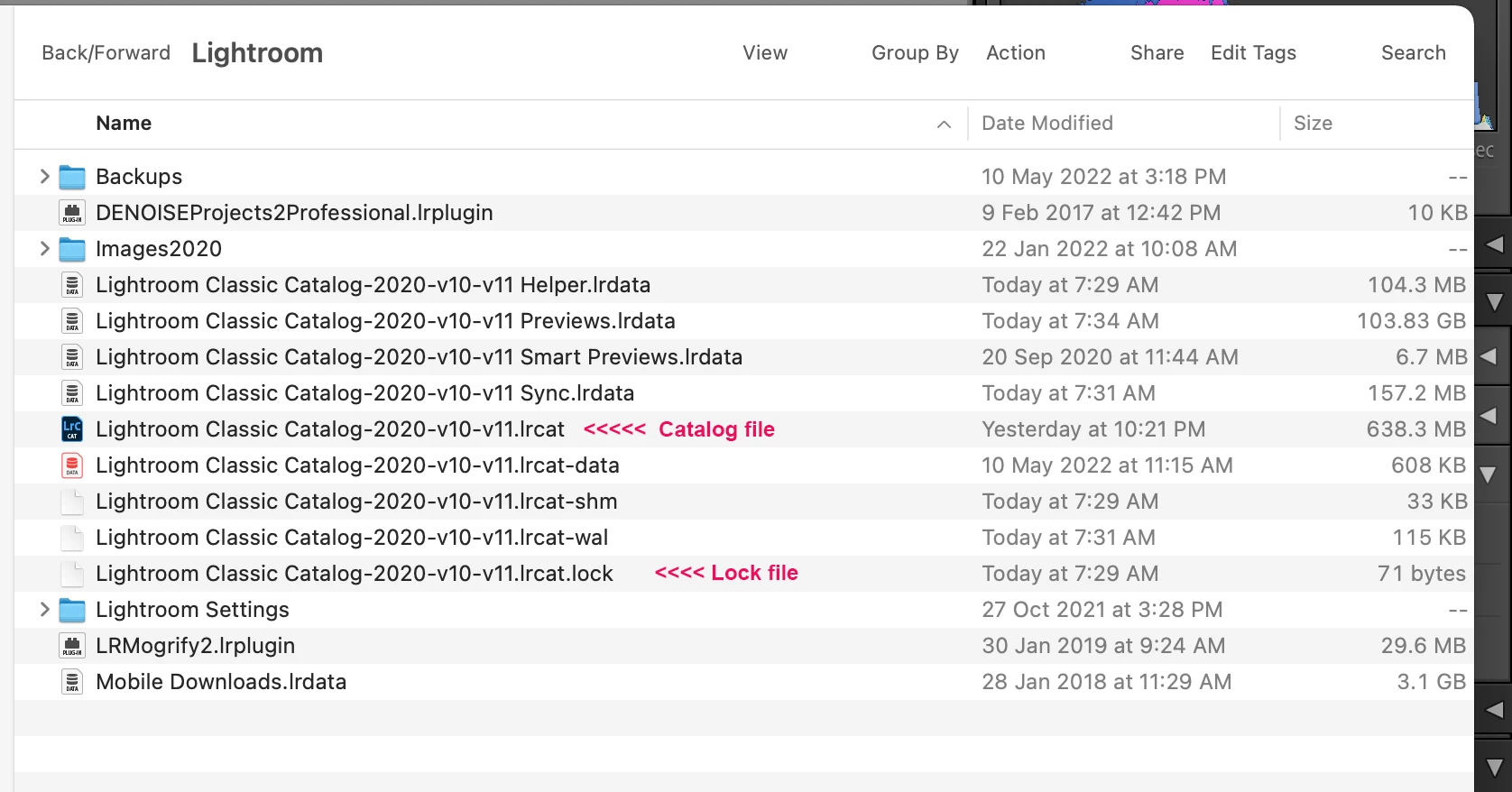The image size is (1512, 792).
Task: Expand the Backups folder
Action: click(44, 177)
